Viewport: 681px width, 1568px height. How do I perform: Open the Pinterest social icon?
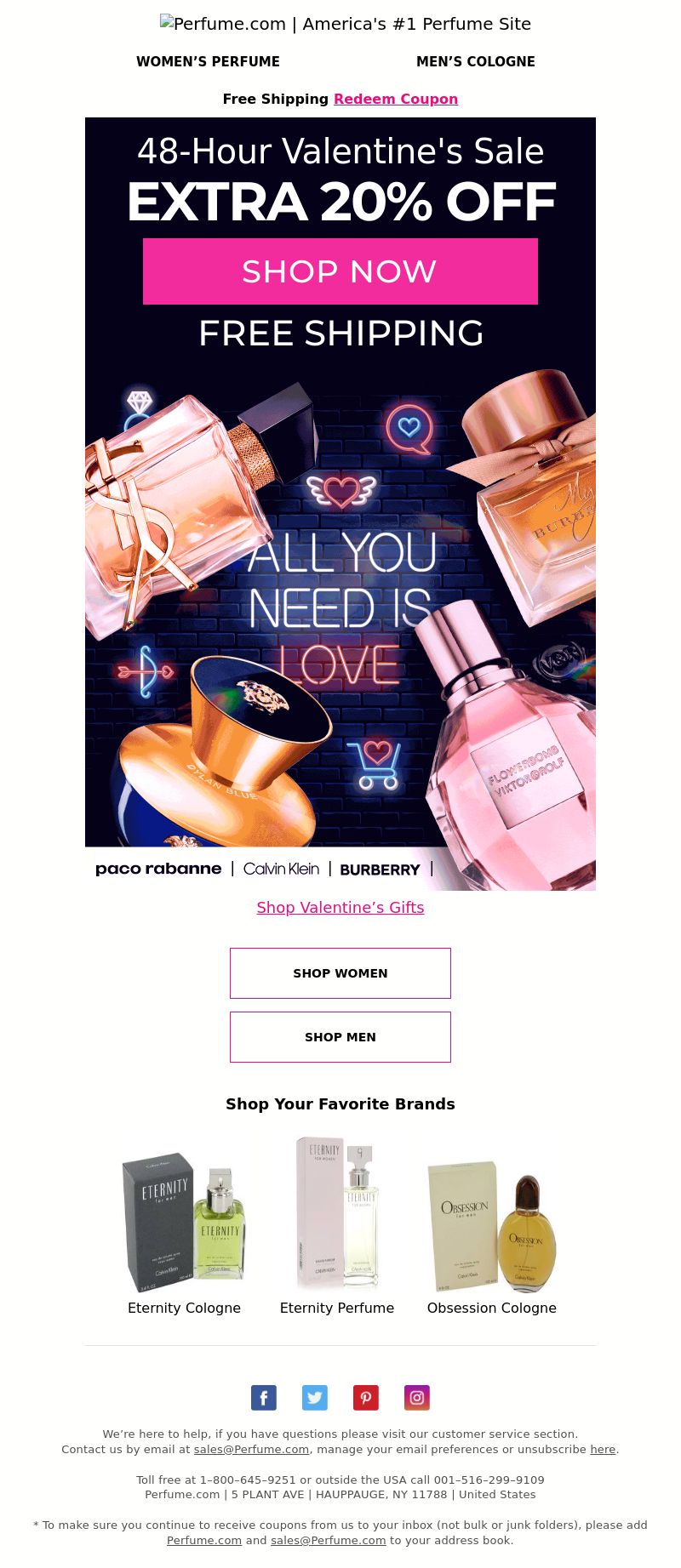click(366, 1398)
